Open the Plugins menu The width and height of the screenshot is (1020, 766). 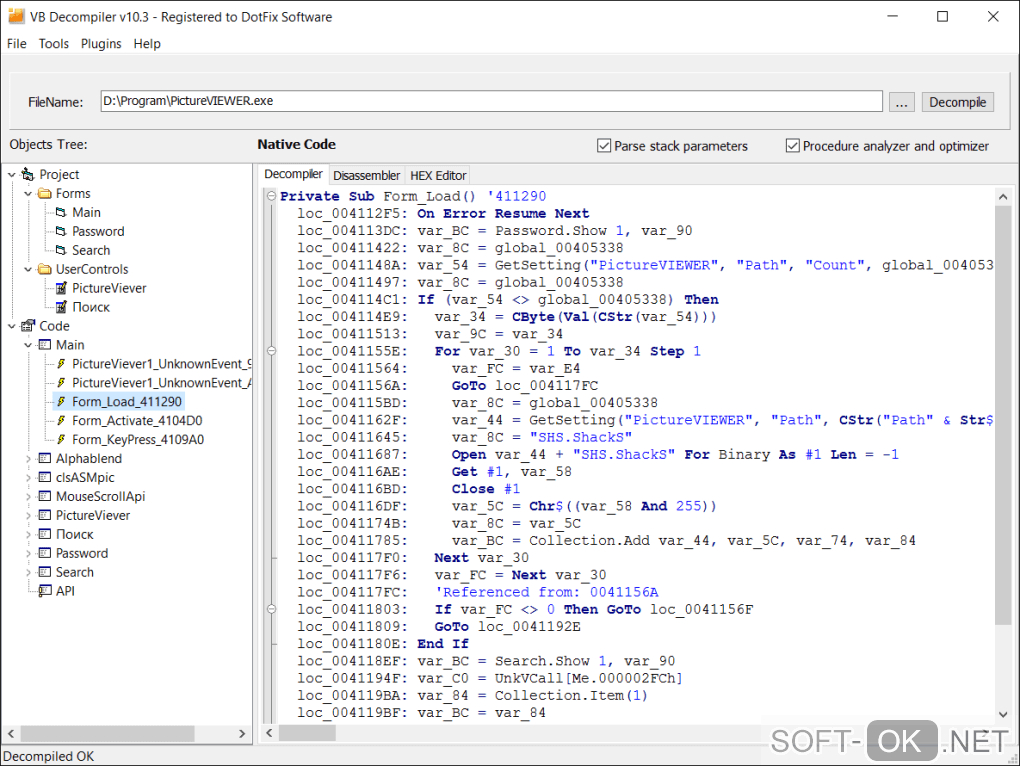click(101, 44)
